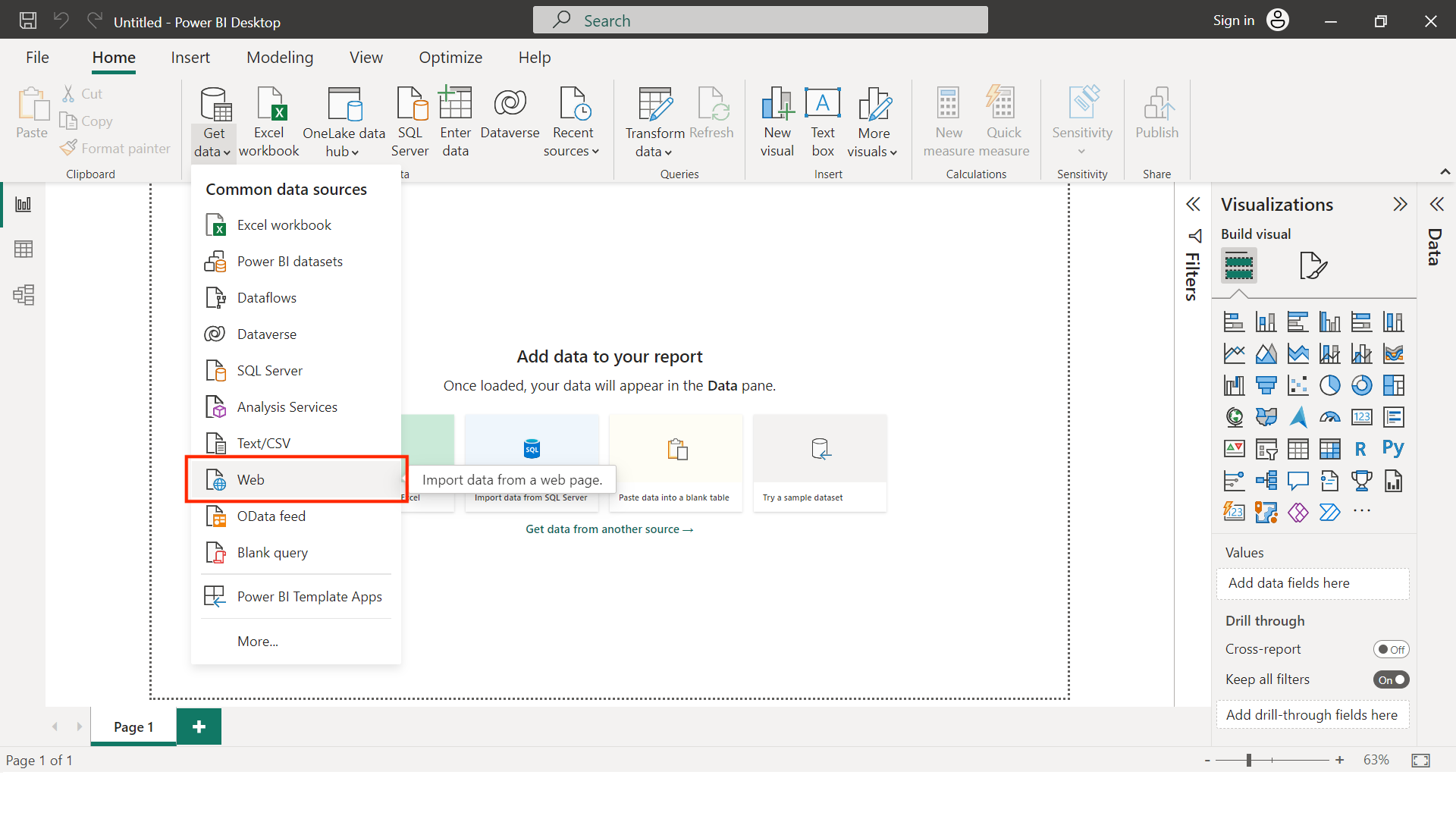Click the zoom slider handle
The width and height of the screenshot is (1456, 819).
(1248, 760)
